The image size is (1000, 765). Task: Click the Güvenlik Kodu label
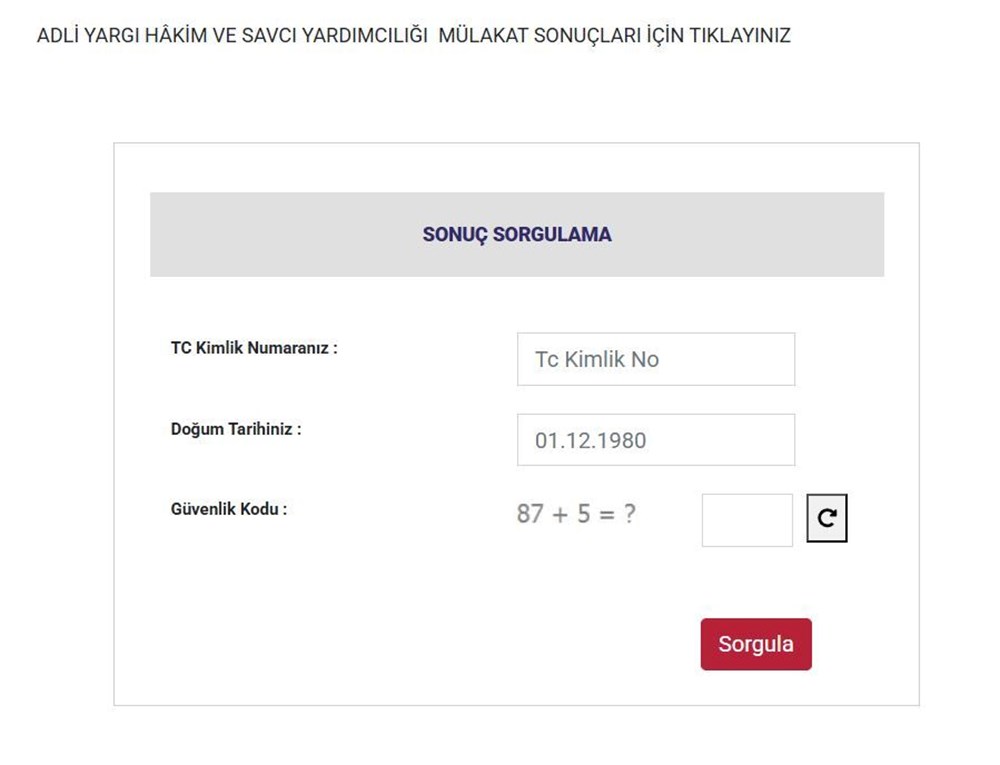tap(228, 508)
